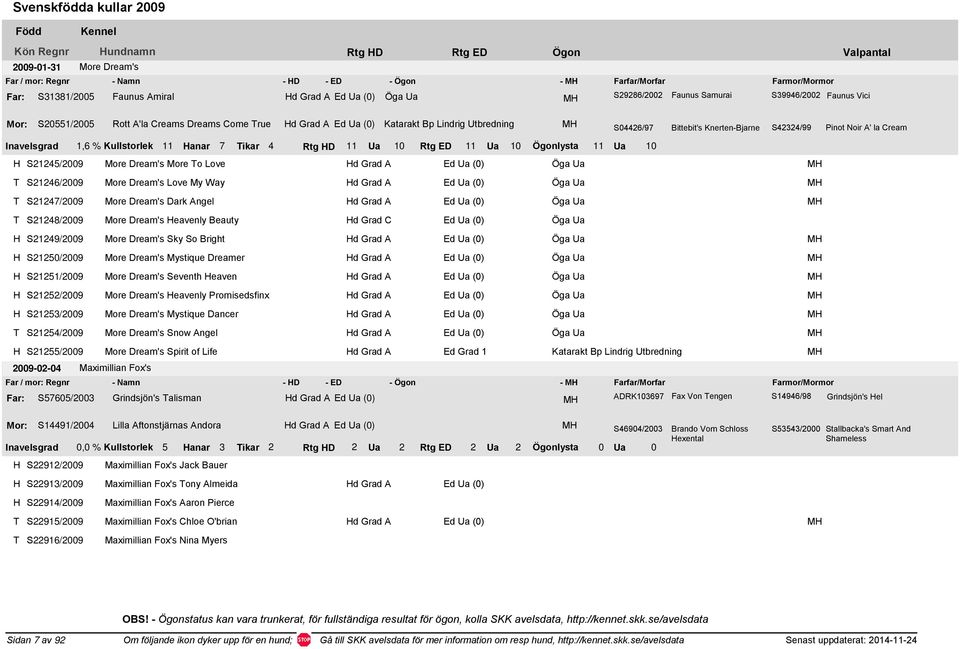Select 'Fax Von Tengen'

point(702,396)
